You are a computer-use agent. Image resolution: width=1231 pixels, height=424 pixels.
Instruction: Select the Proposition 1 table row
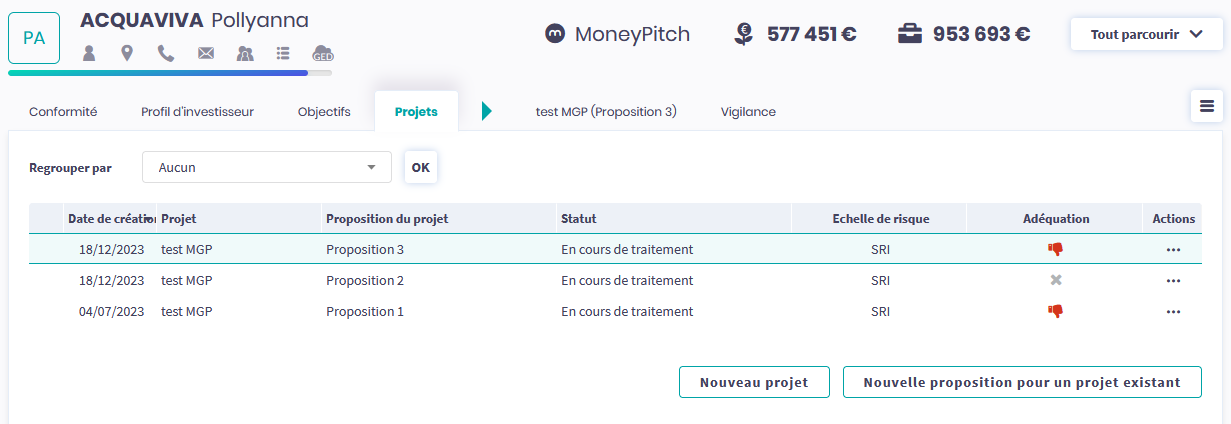500,312
